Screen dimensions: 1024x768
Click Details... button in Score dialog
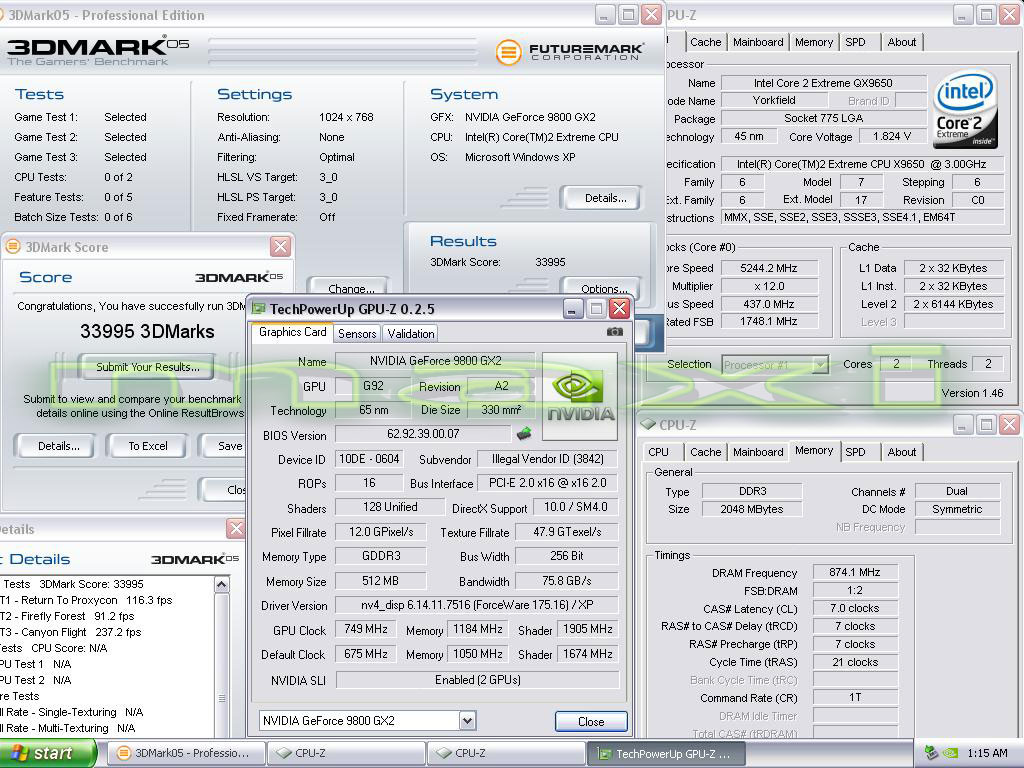coord(57,446)
